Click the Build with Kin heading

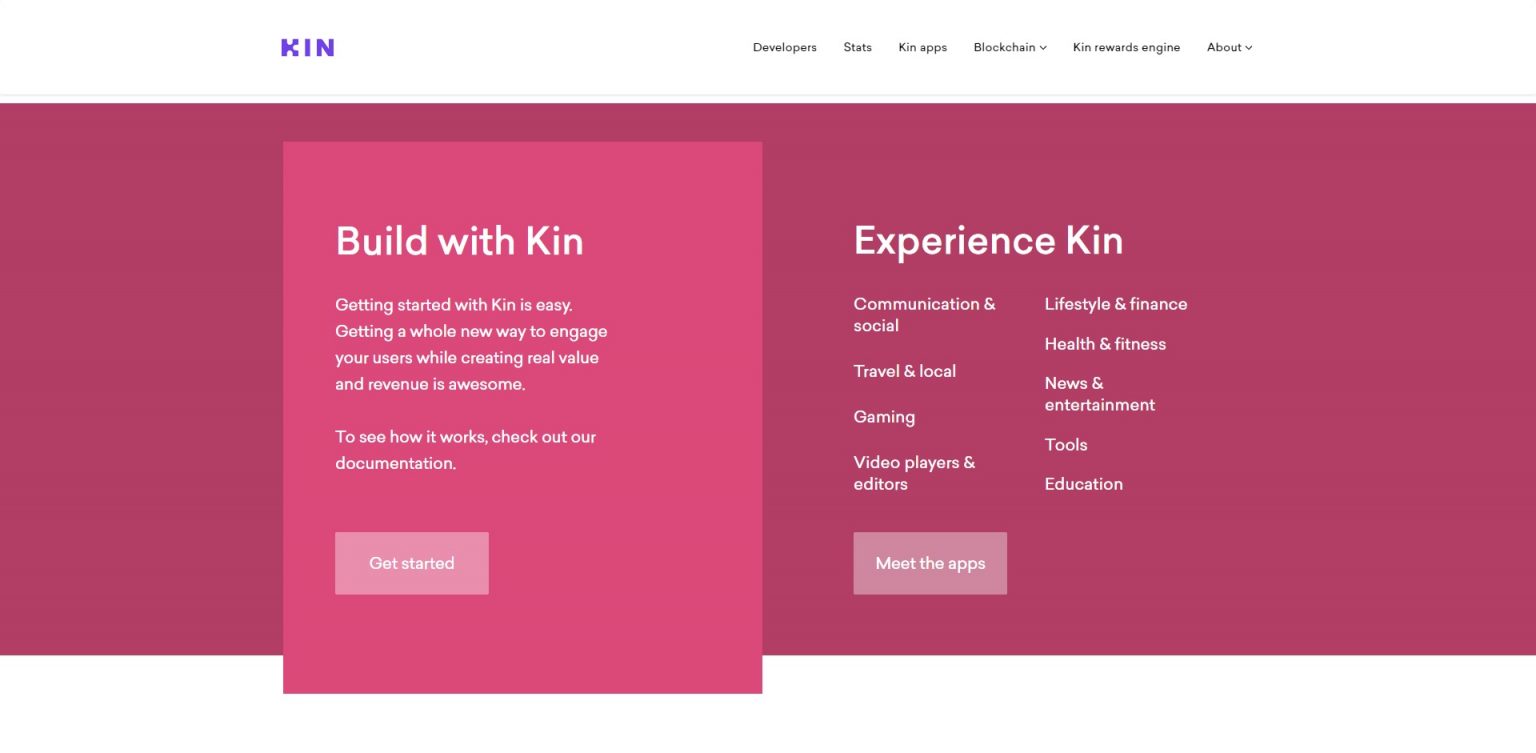click(x=460, y=241)
